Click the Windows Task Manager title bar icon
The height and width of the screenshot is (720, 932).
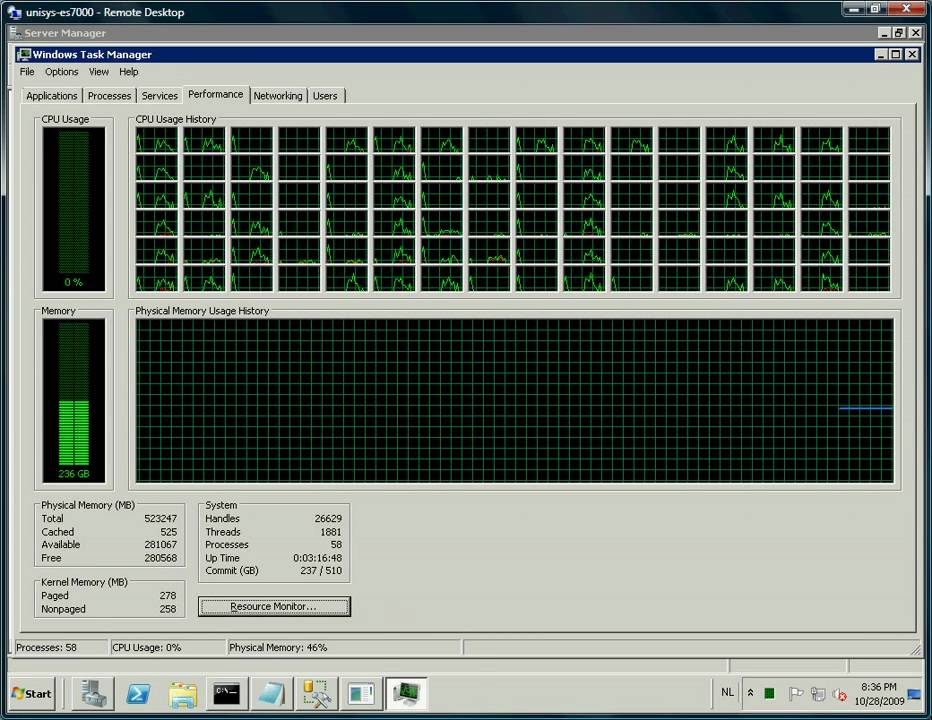pyautogui.click(x=24, y=54)
